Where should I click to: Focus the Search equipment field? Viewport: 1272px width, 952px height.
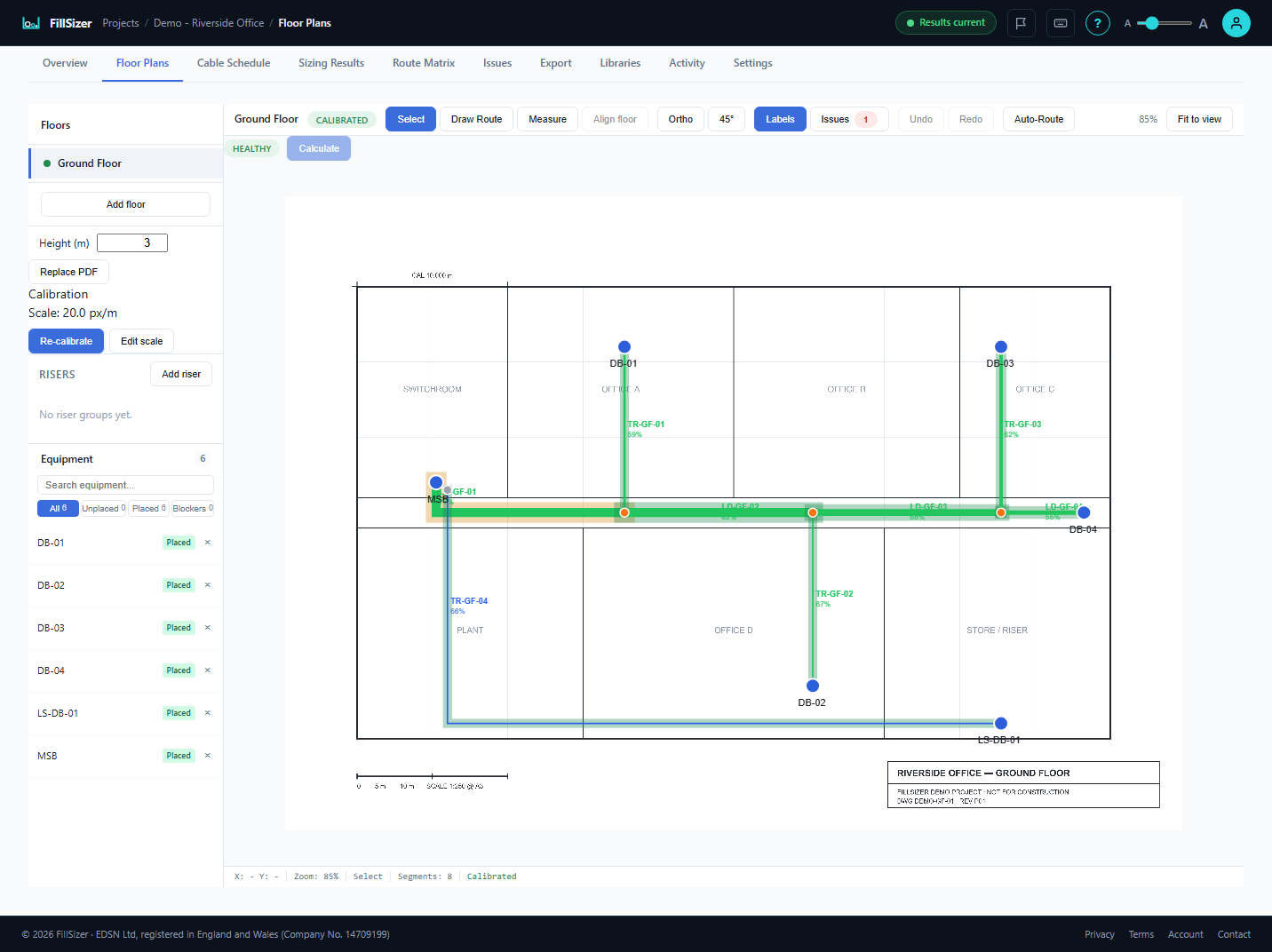click(x=125, y=485)
